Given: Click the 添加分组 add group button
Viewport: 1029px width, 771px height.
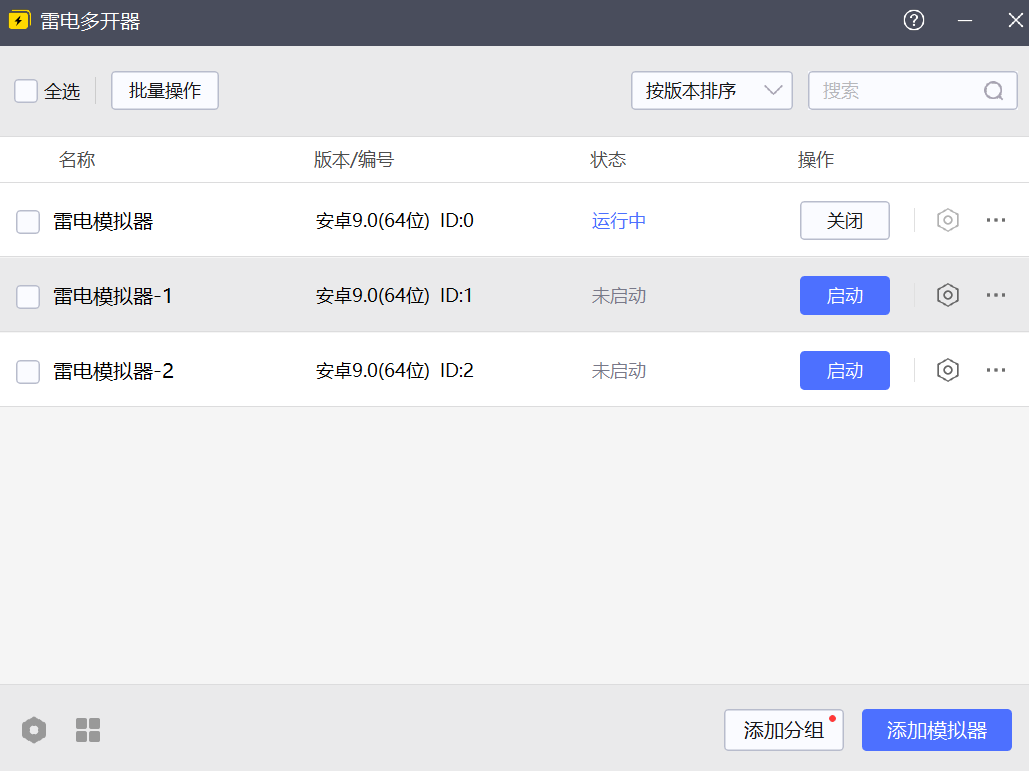Looking at the screenshot, I should click(784, 730).
